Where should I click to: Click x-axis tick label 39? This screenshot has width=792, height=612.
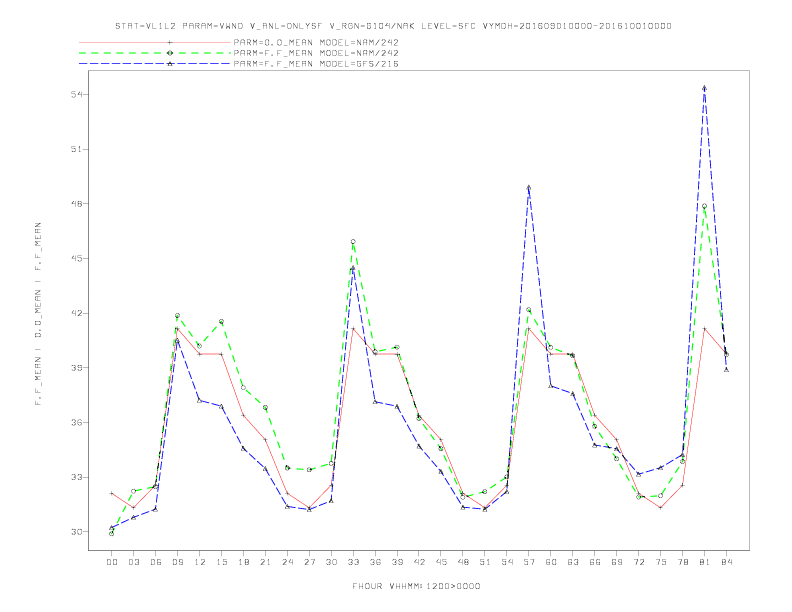(x=397, y=562)
